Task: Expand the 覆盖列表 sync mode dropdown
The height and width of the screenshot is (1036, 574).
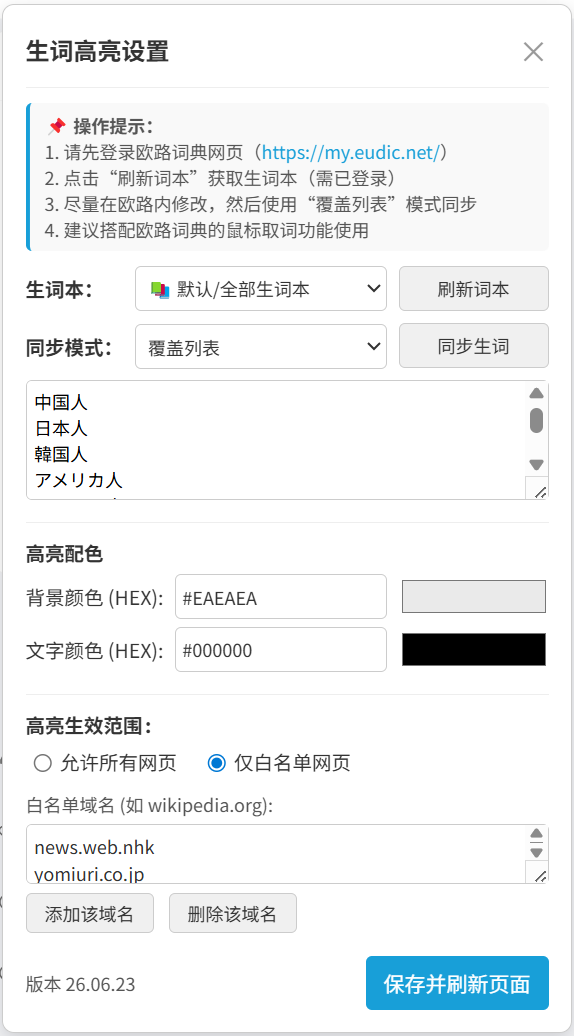Action: (261, 346)
